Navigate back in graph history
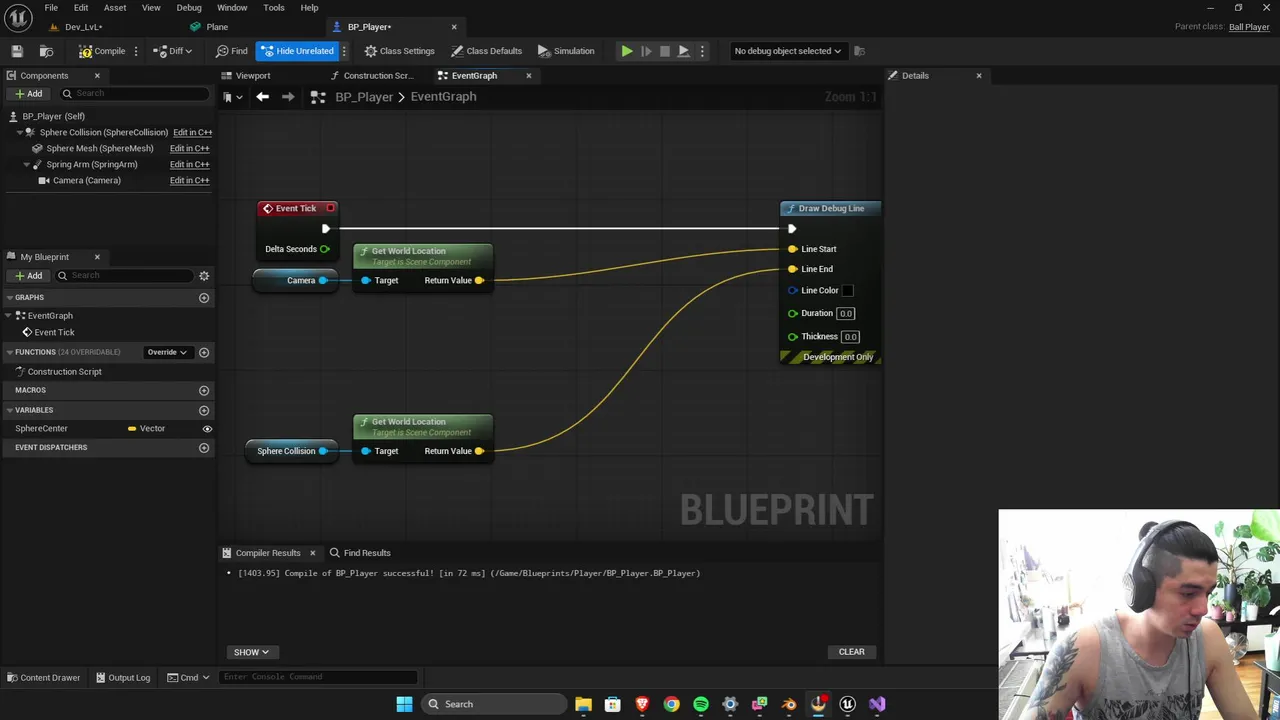The width and height of the screenshot is (1280, 720). [x=262, y=97]
